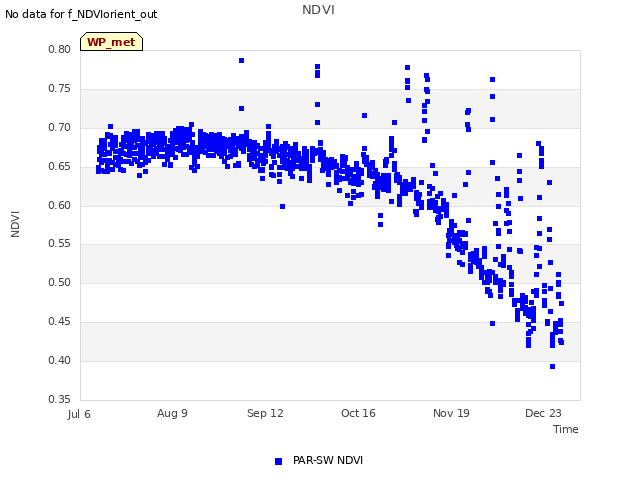
Task: Click the Jul 6 x-axis tick label
Action: click(x=79, y=414)
